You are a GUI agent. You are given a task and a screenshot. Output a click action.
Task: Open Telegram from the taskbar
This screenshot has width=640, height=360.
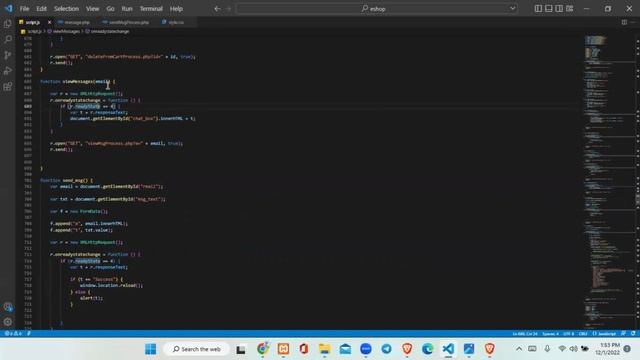(x=386, y=349)
